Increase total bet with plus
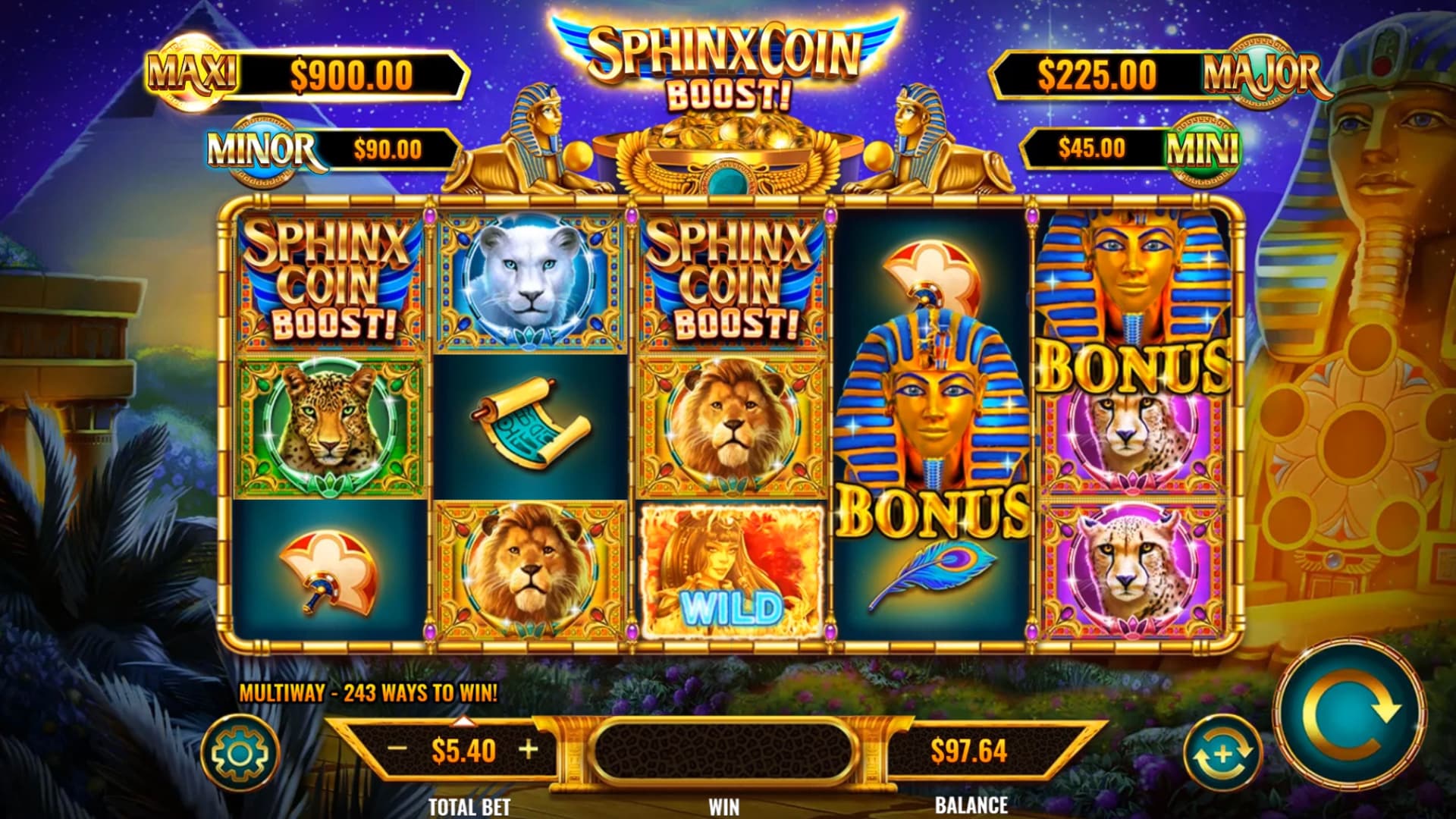 [x=529, y=749]
